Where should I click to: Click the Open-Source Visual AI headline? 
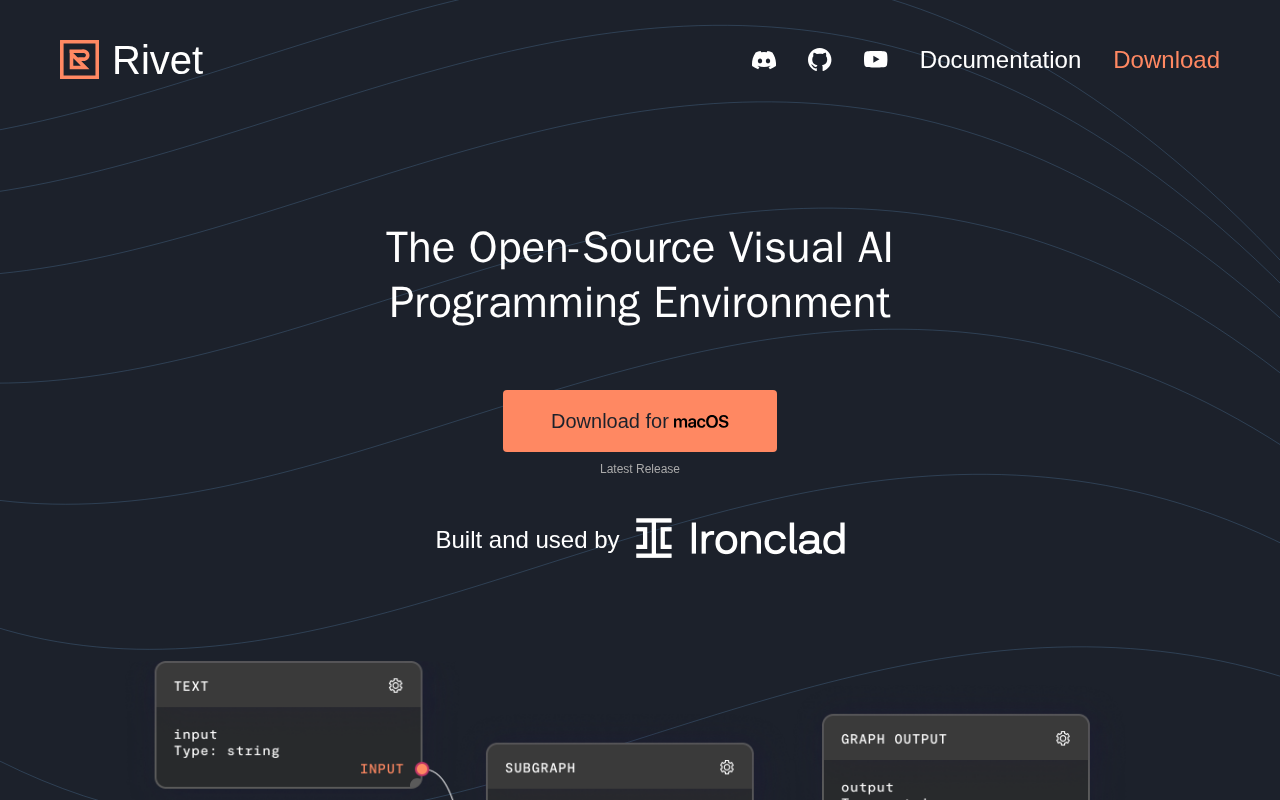click(640, 275)
